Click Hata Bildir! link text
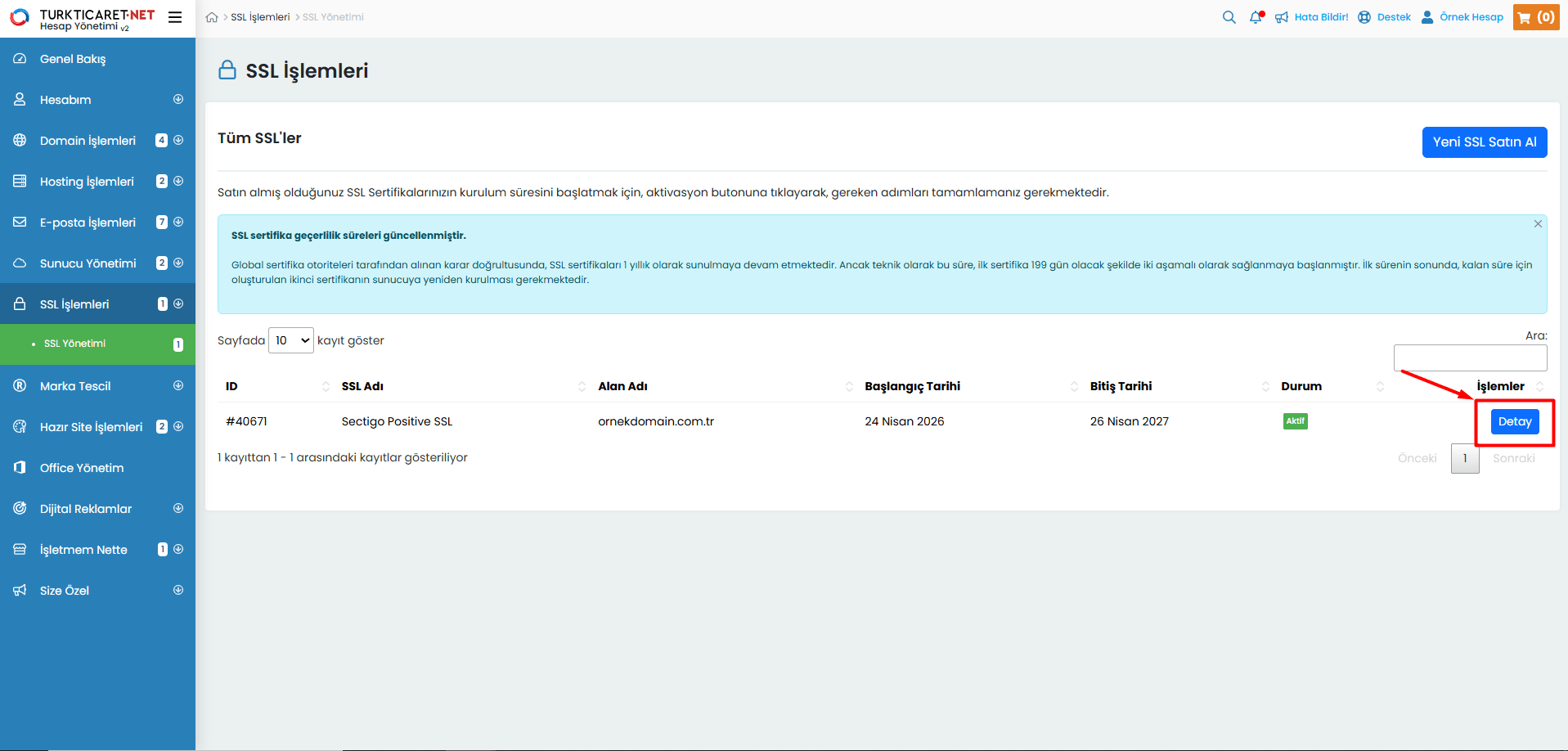 click(x=1321, y=17)
